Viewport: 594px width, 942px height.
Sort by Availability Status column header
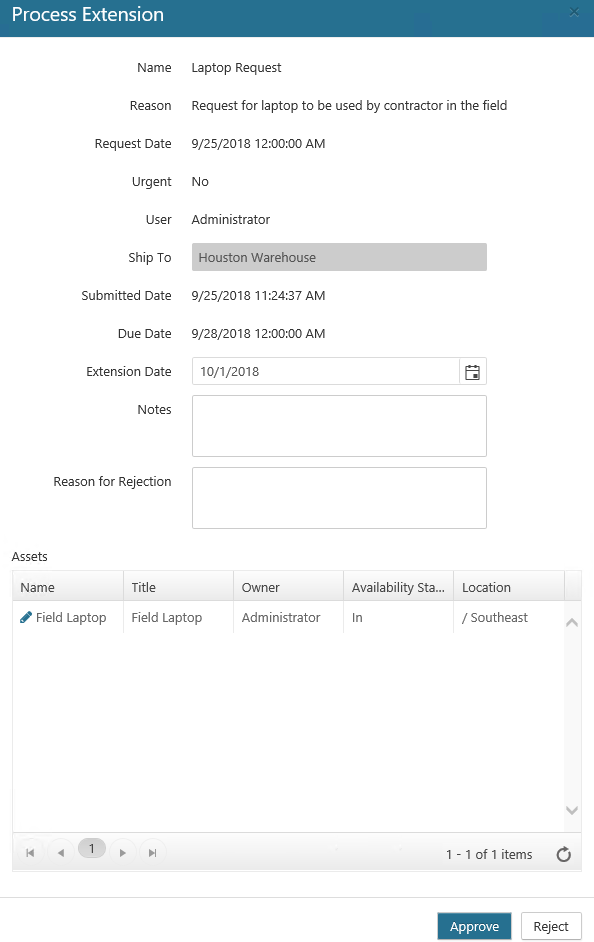pos(398,587)
